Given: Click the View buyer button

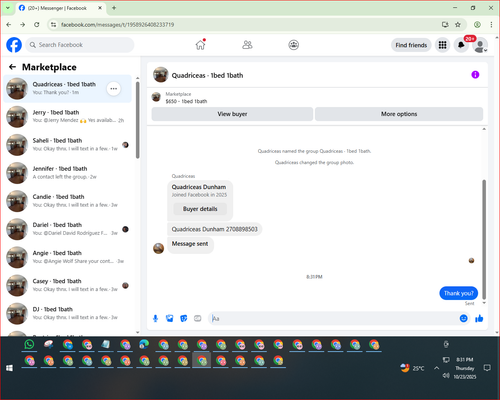Looking at the screenshot, I should coord(232,114).
